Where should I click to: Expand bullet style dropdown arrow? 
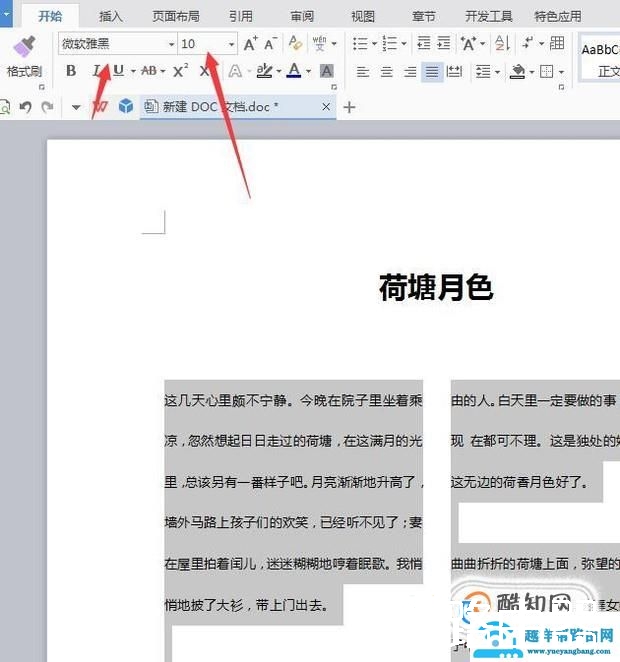pyautogui.click(x=374, y=43)
